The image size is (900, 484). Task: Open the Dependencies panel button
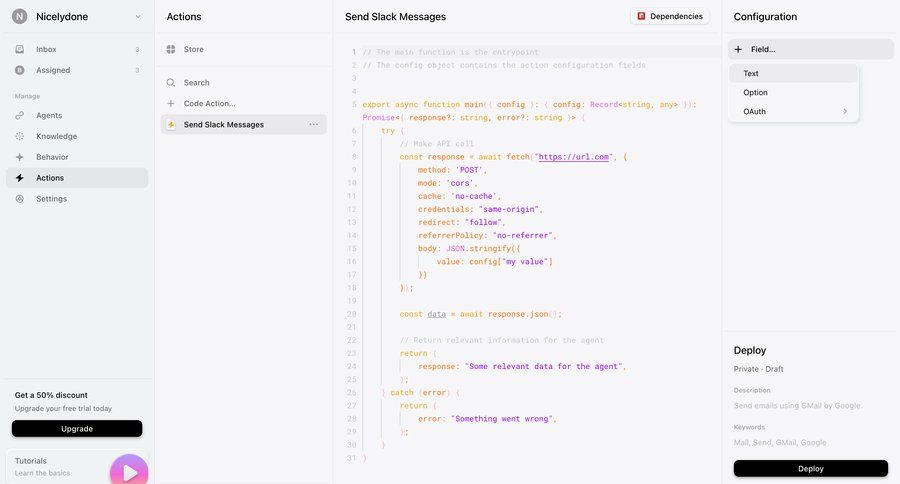click(670, 17)
